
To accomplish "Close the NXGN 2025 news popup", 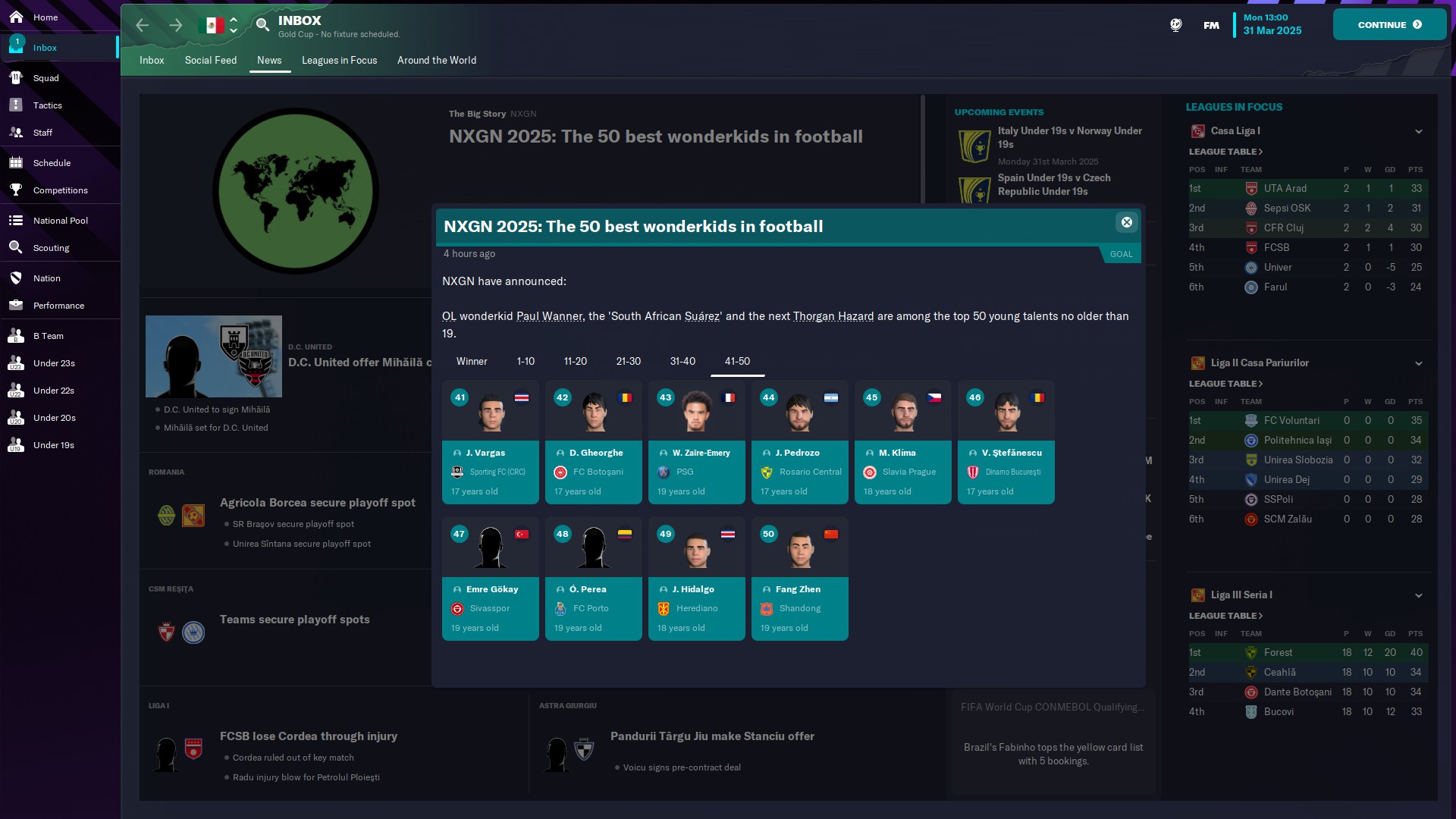I will click(1126, 222).
